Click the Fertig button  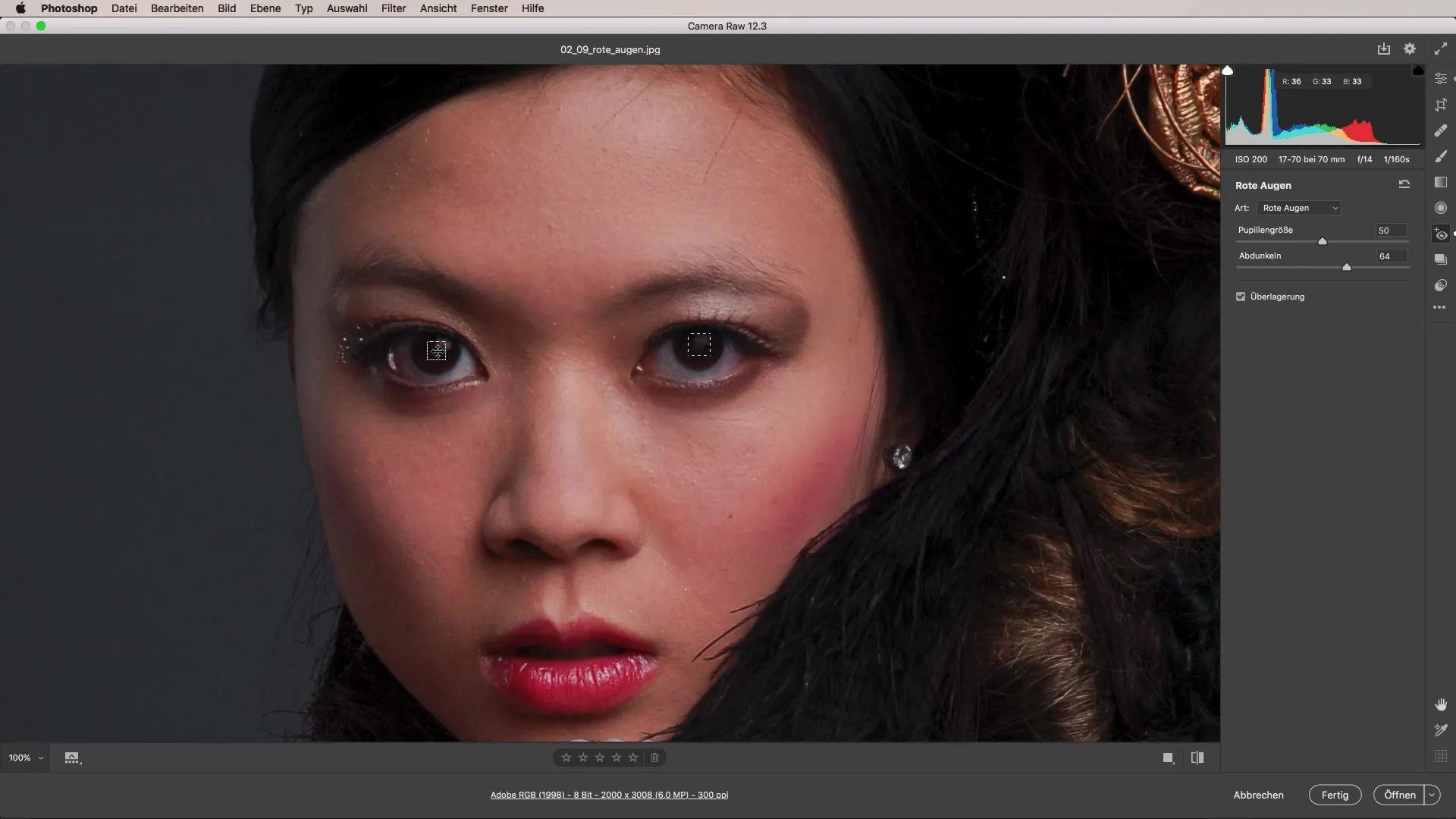click(x=1335, y=795)
